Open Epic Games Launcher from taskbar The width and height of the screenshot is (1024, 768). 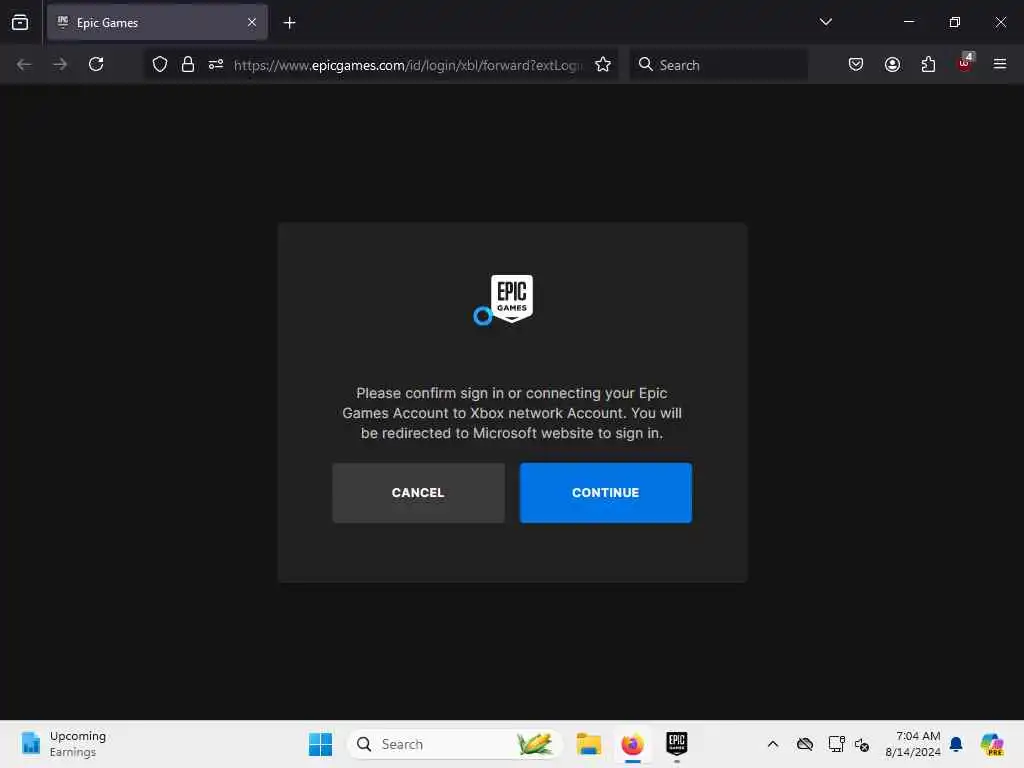tap(677, 744)
